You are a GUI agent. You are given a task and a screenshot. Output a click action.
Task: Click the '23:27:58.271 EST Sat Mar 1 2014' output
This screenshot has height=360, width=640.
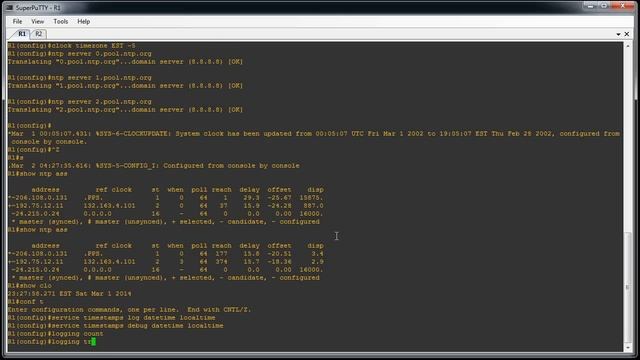pyautogui.click(x=69, y=293)
